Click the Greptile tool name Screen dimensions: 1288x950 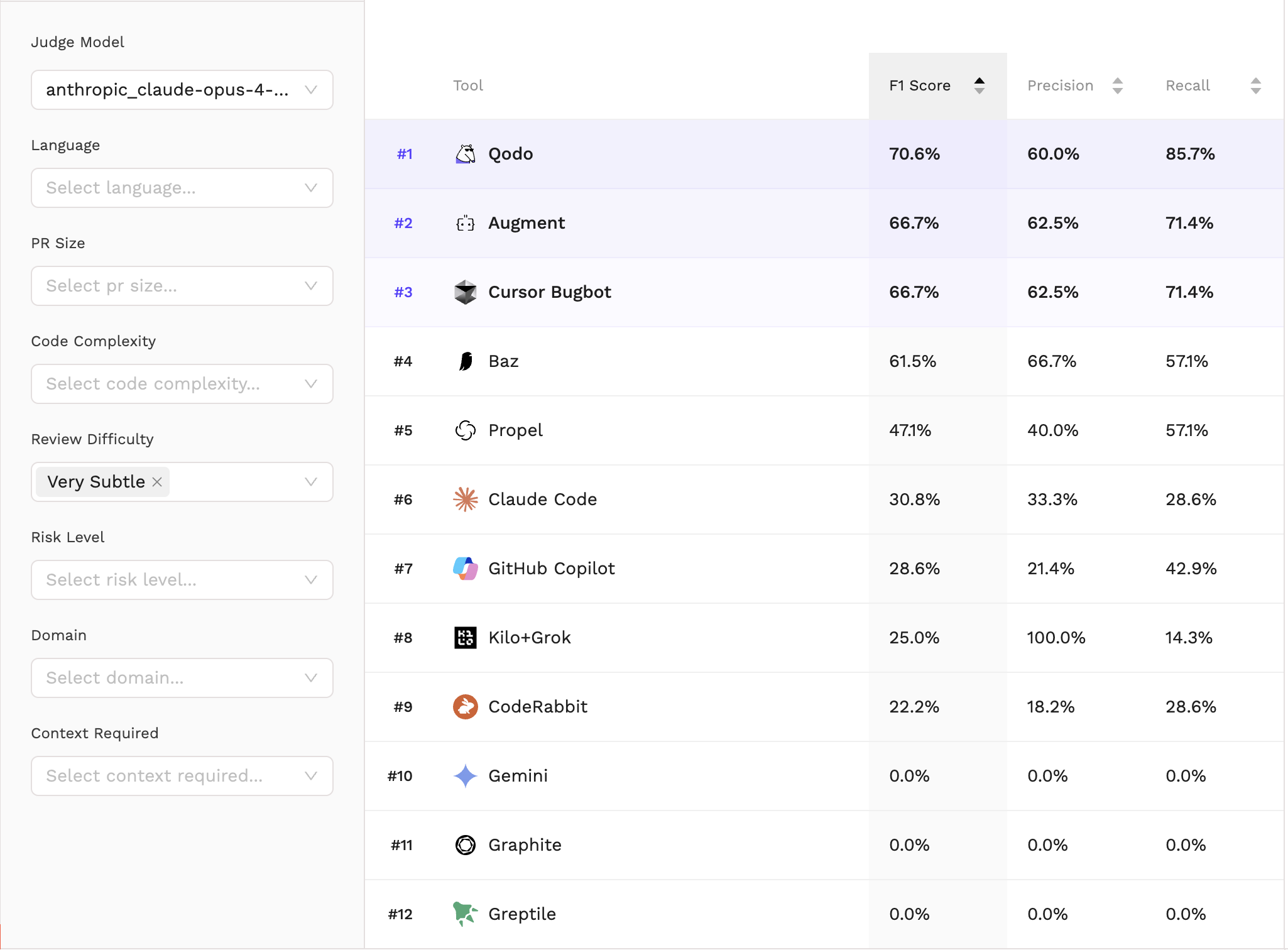[521, 914]
